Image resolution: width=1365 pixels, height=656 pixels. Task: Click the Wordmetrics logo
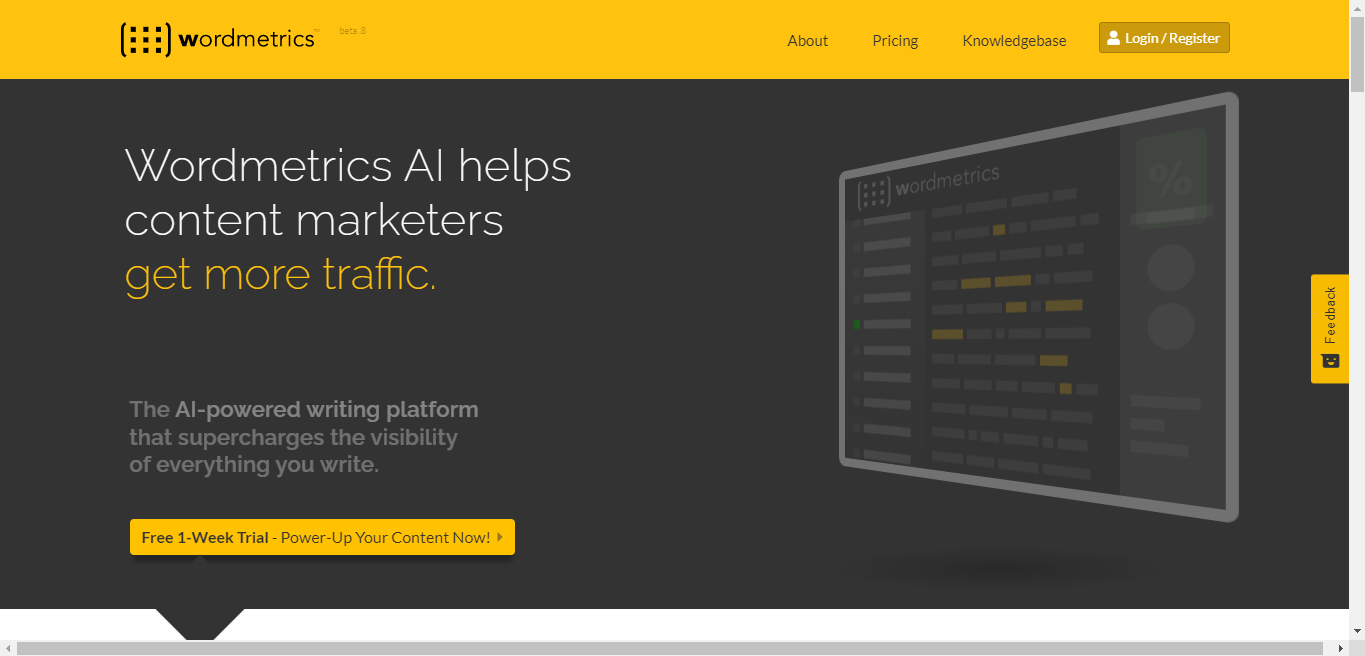[219, 39]
